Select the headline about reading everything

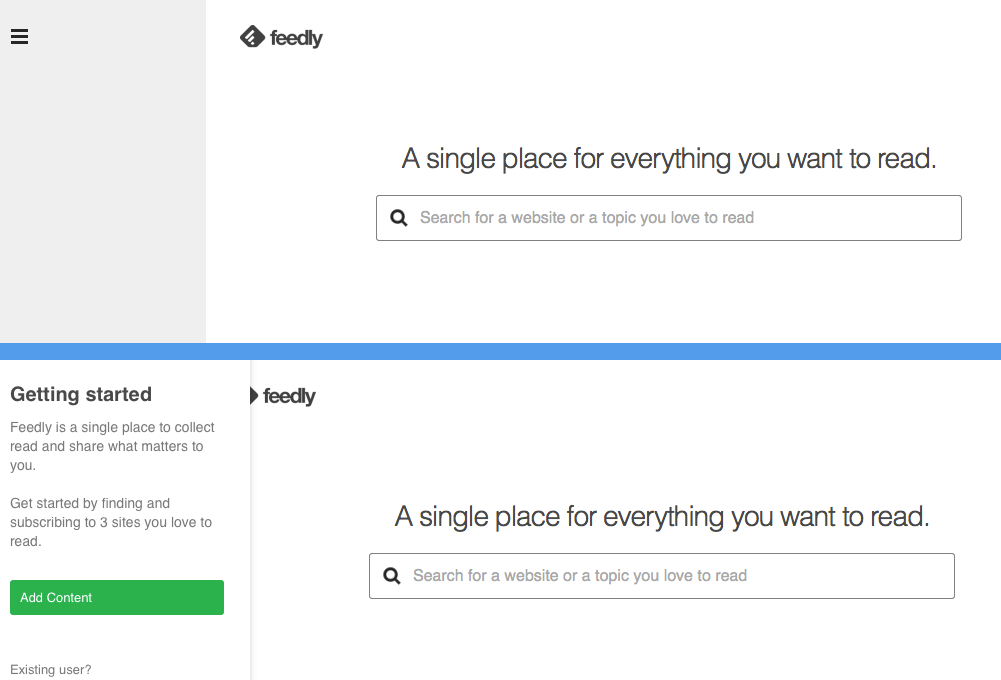click(x=668, y=158)
